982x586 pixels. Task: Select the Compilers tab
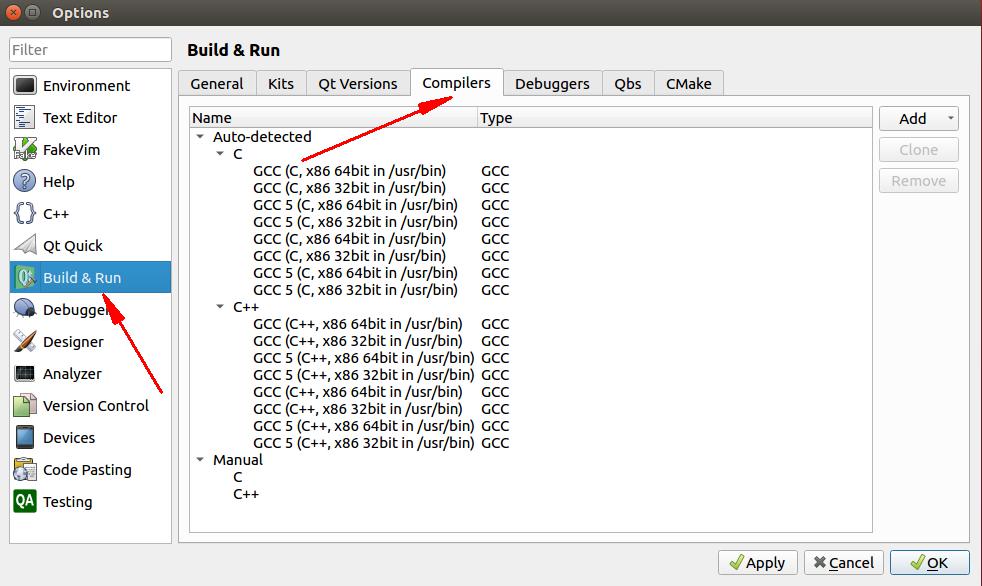(x=457, y=83)
